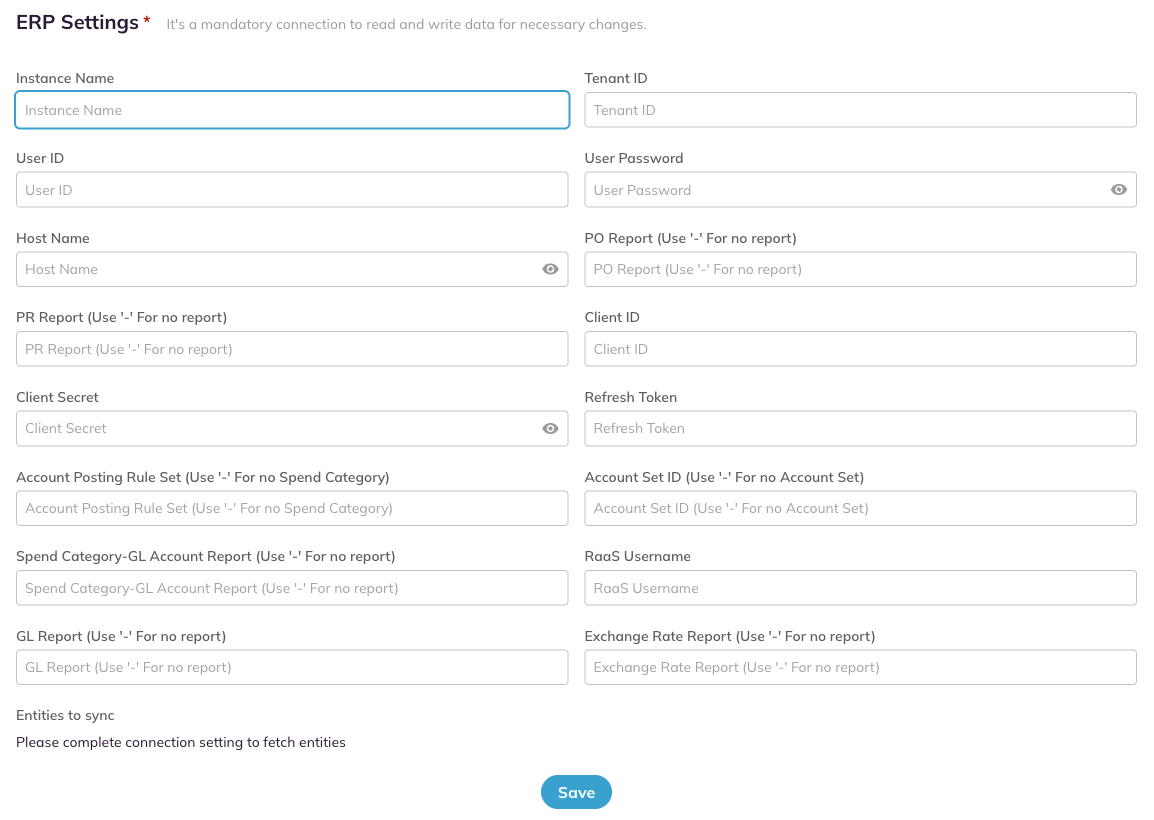Show the User Password value via eye icon
Screen dimensions: 1154x820
(1118, 190)
